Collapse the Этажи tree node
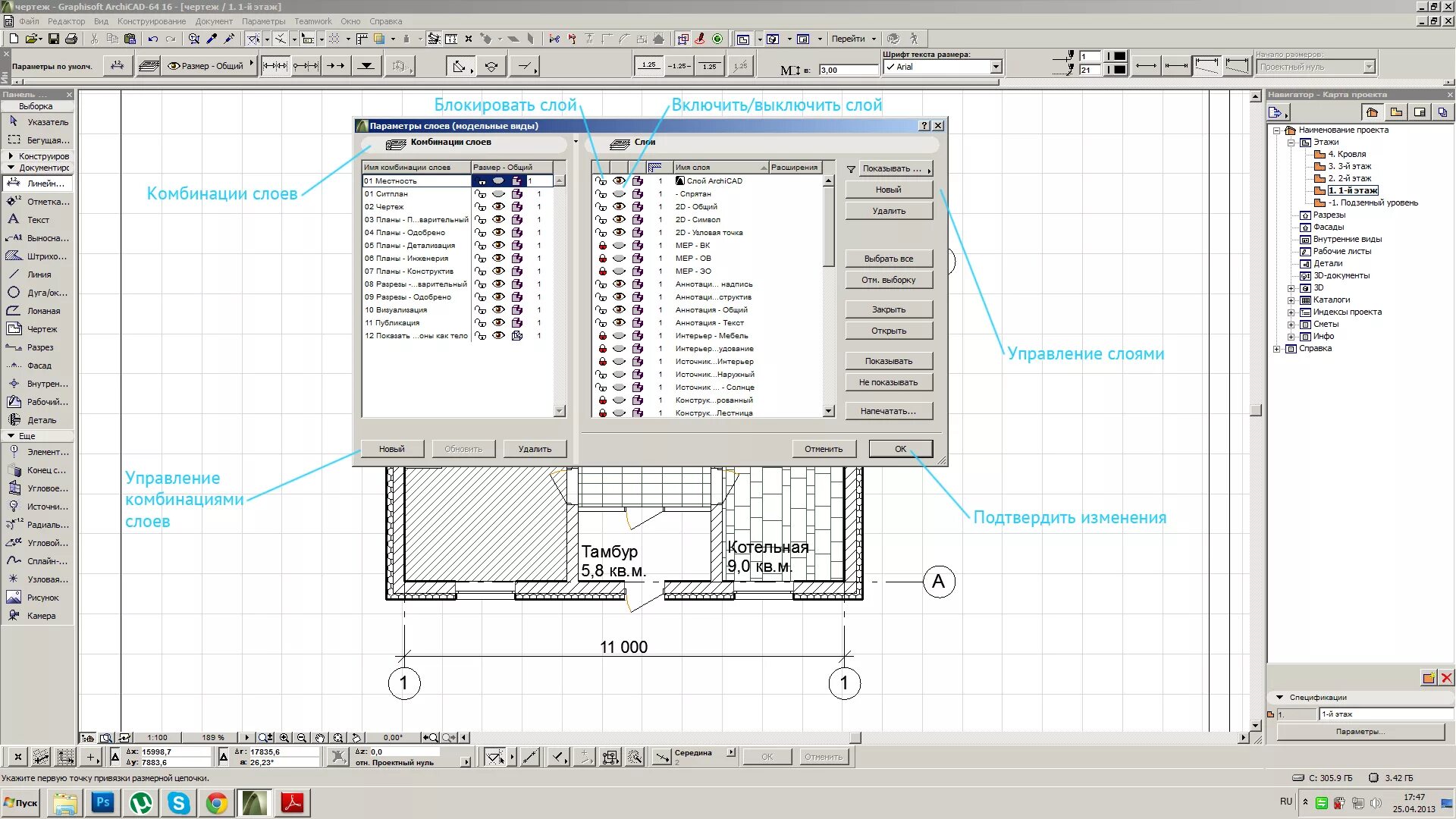This screenshot has width=1456, height=819. (1291, 143)
